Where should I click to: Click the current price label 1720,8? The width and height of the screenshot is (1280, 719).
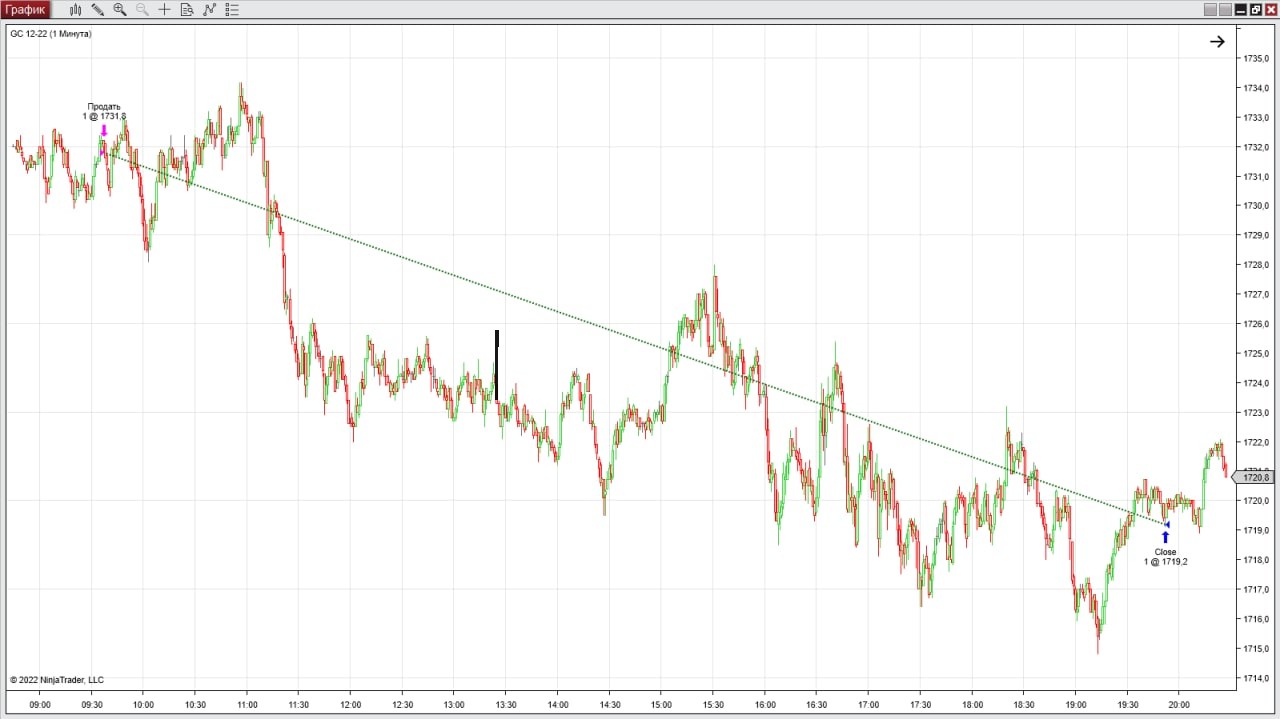coord(1255,477)
